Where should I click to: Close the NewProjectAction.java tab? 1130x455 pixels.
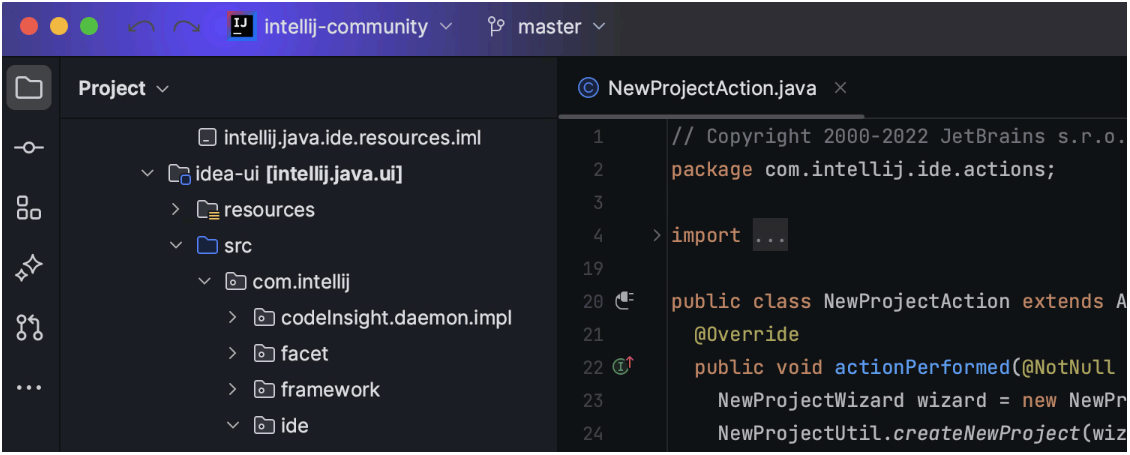pyautogui.click(x=840, y=88)
